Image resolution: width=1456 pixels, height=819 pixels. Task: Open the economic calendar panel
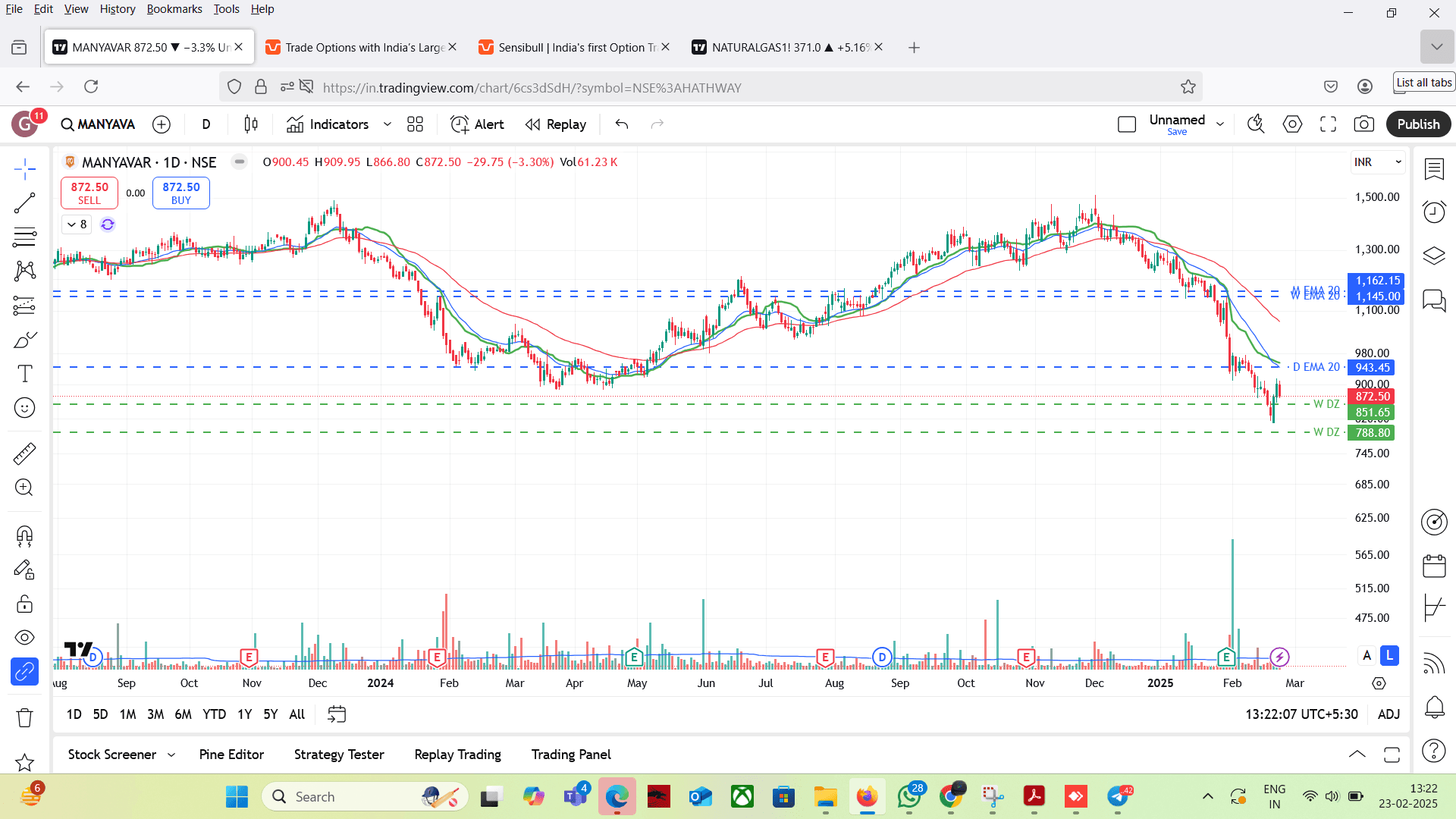tap(1434, 566)
